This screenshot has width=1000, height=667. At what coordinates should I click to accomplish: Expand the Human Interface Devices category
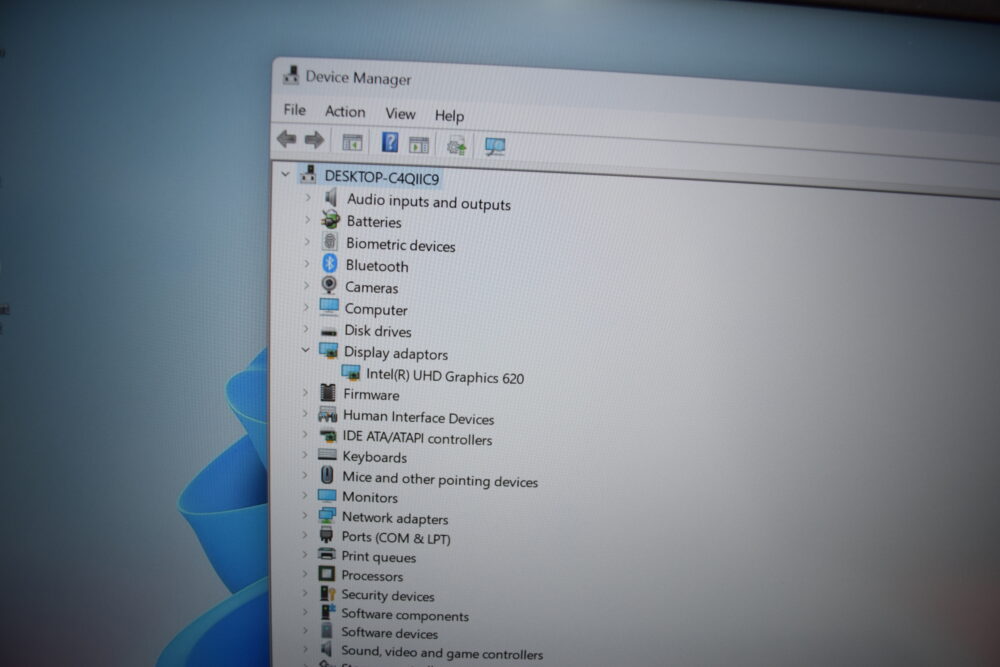[x=305, y=413]
